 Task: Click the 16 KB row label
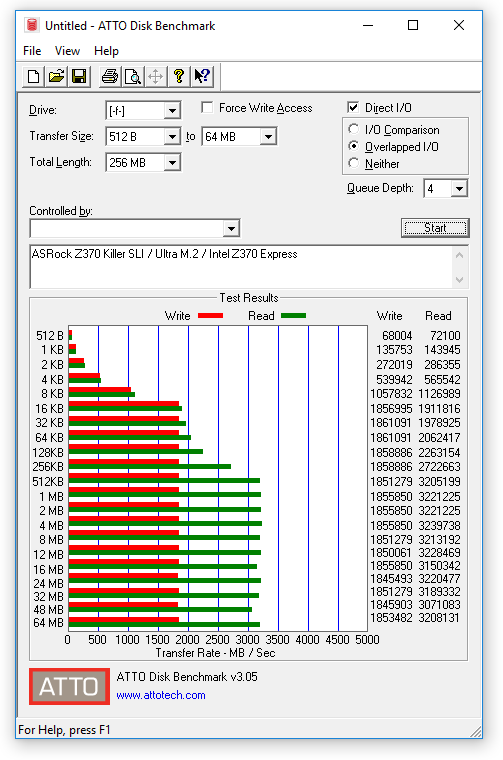click(49, 409)
